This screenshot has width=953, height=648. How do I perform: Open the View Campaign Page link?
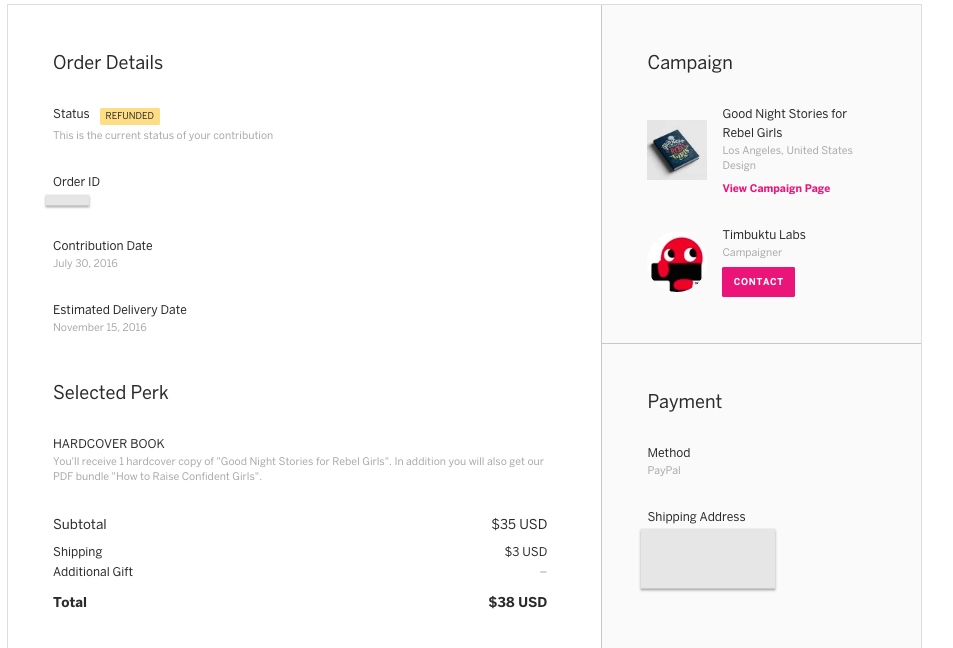(776, 188)
